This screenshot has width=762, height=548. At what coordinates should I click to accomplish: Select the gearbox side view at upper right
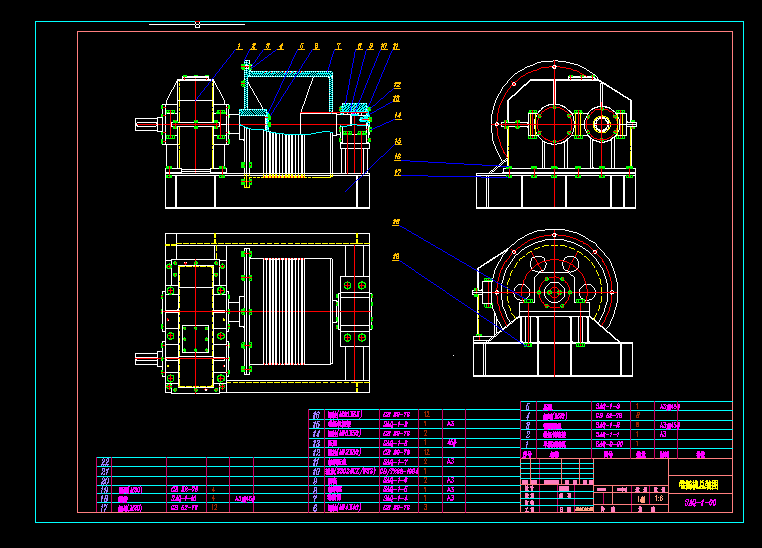click(556, 135)
